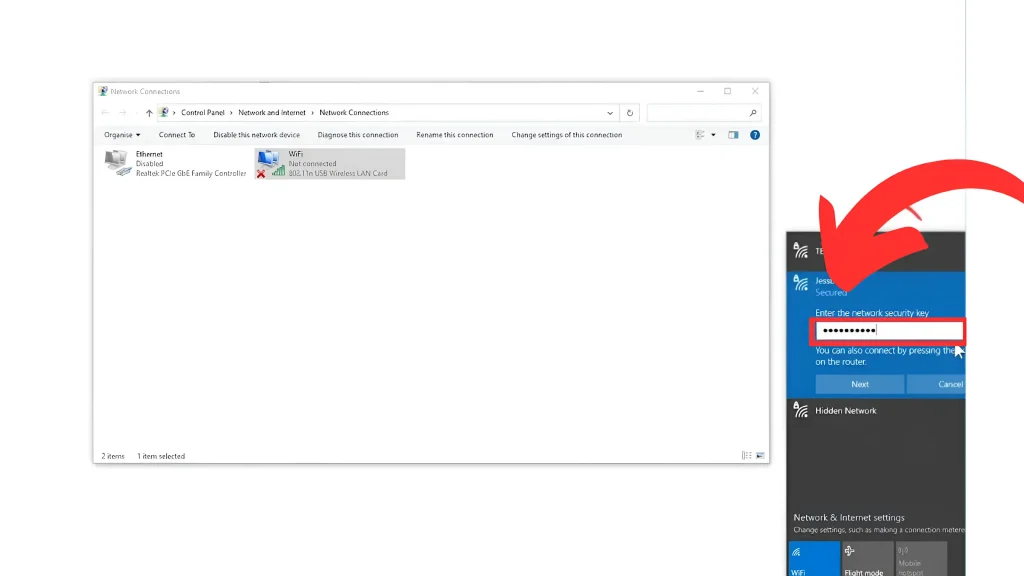Viewport: 1024px width, 576px height.
Task: Expand the Organise dropdown menu
Action: tap(122, 135)
